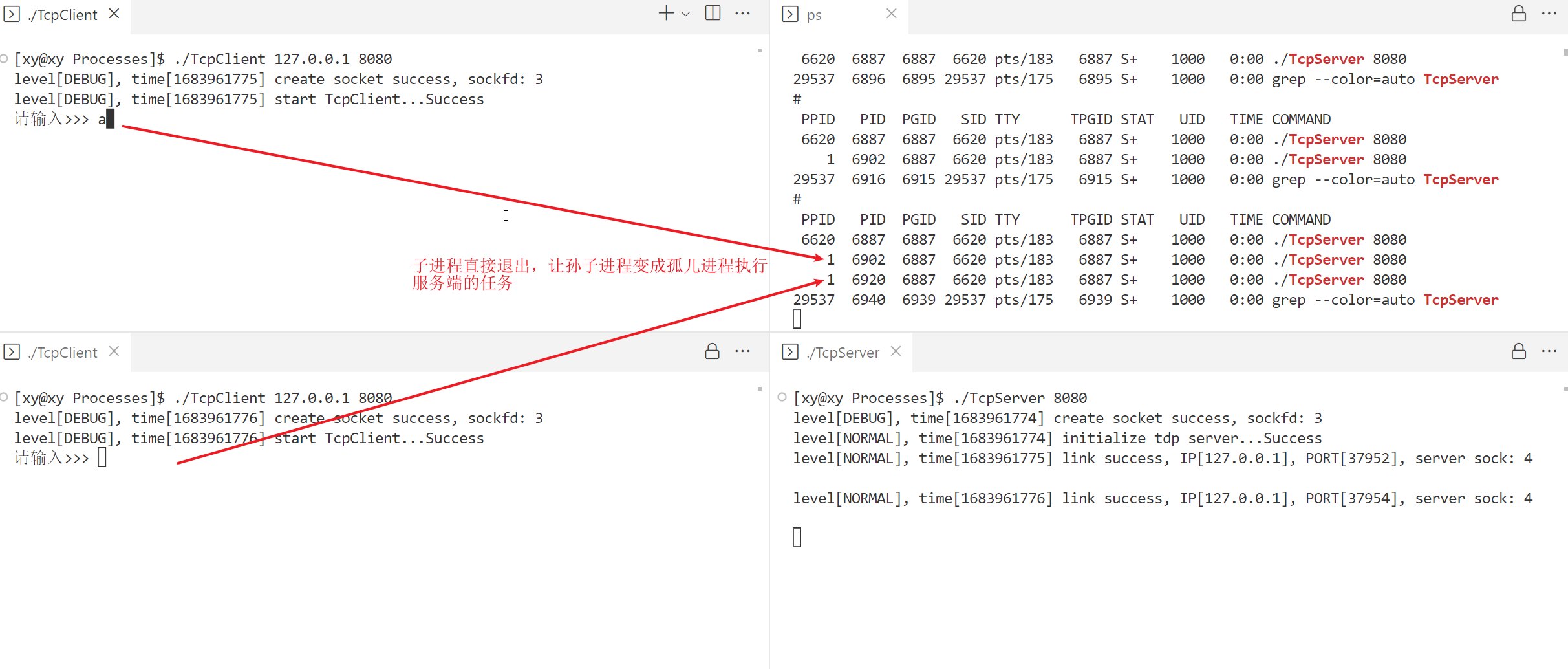Open more actions in TcpServer panel
This screenshot has height=669, width=1568.
[1549, 351]
